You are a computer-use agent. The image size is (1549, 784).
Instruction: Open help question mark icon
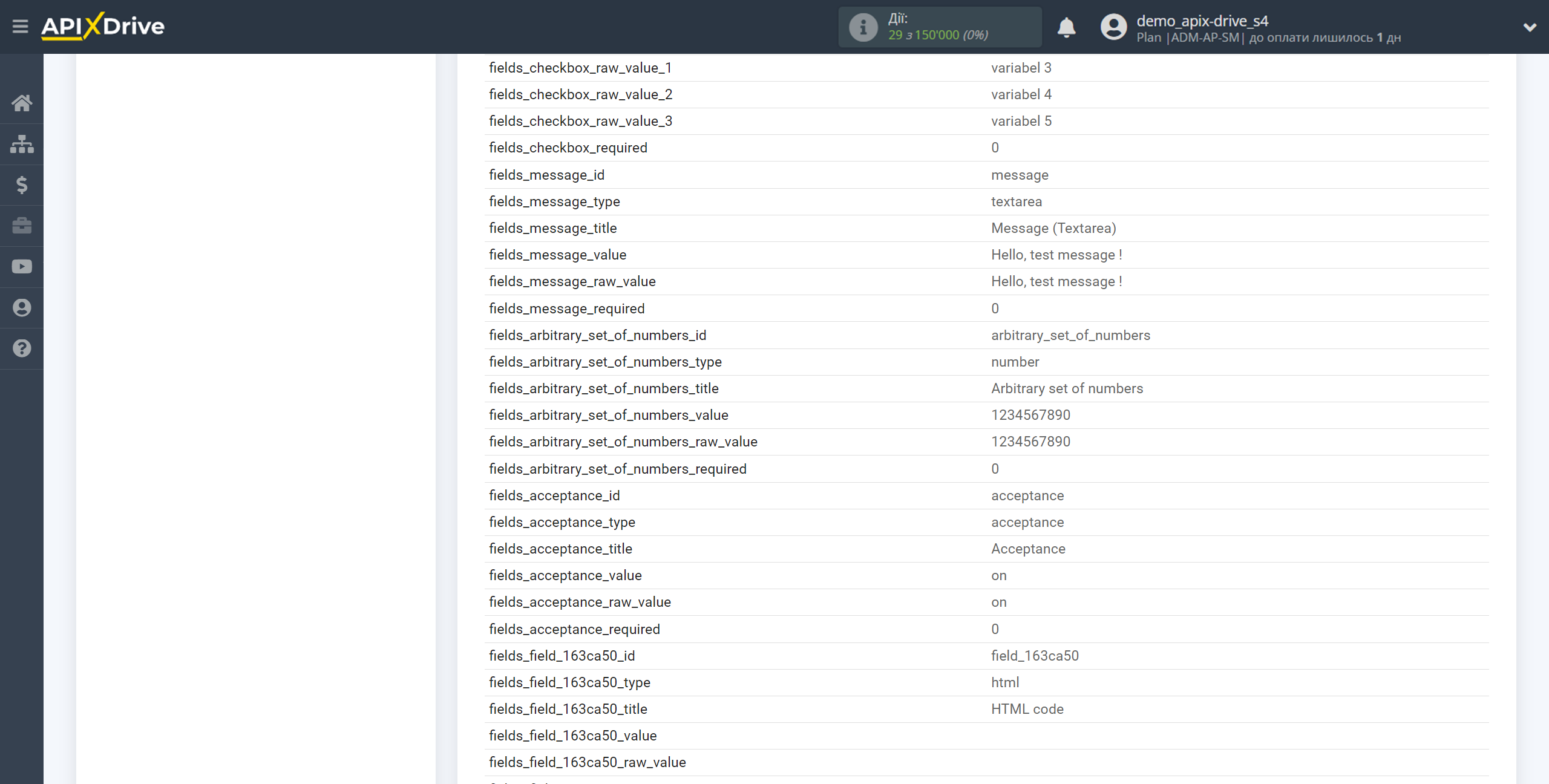point(22,348)
